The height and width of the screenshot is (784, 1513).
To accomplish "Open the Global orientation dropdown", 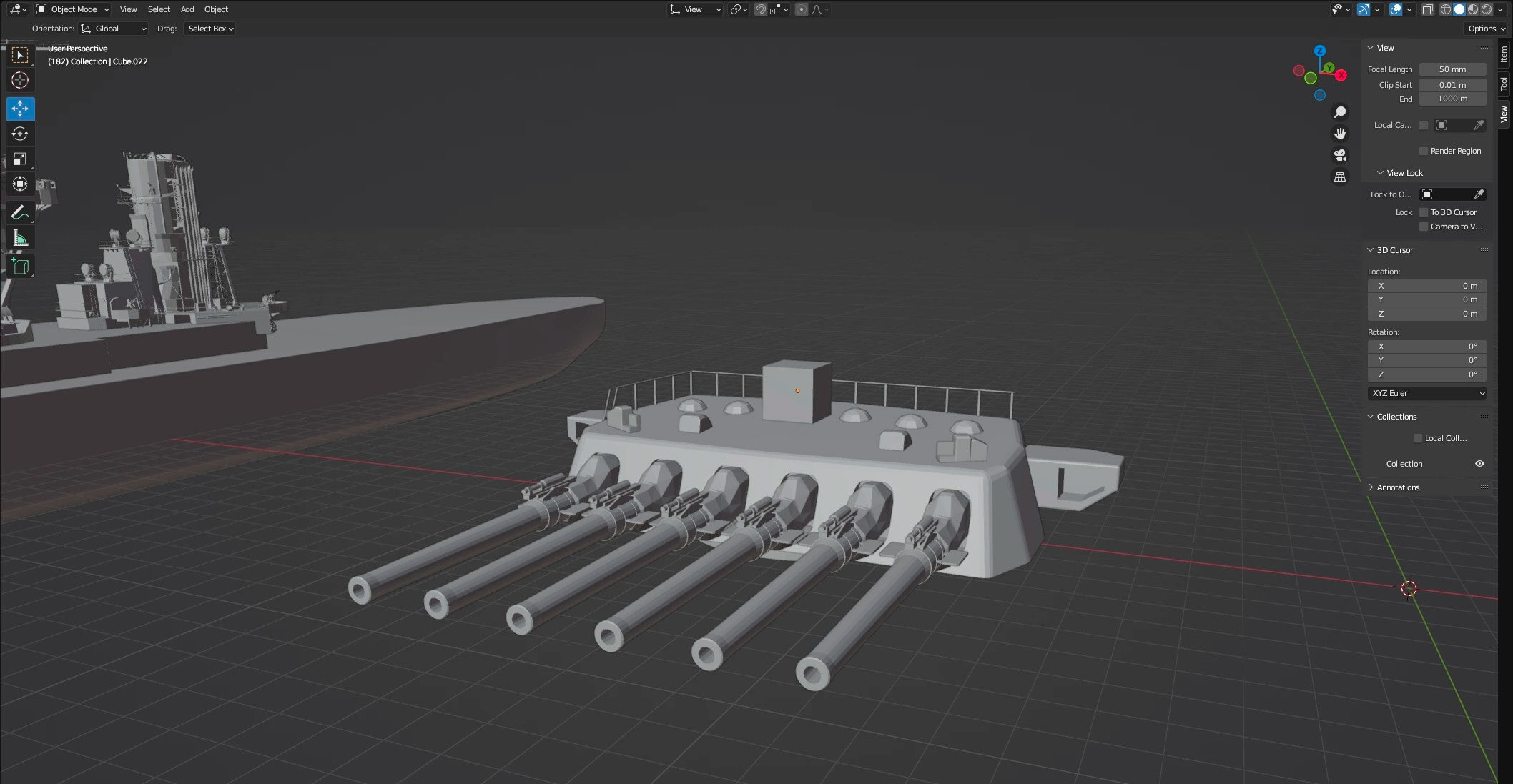I will pyautogui.click(x=114, y=29).
